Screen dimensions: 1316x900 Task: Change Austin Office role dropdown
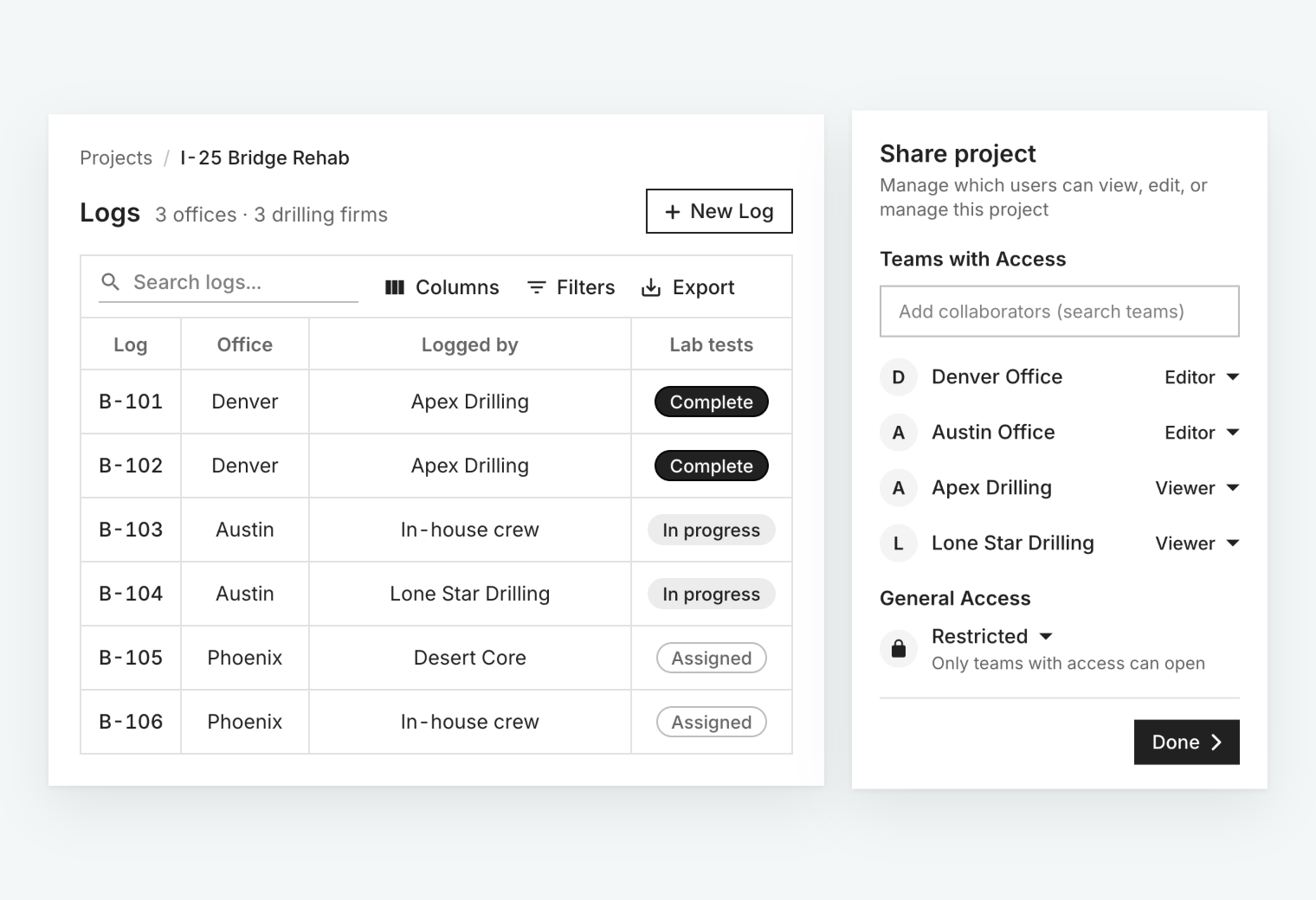pyautogui.click(x=1202, y=433)
